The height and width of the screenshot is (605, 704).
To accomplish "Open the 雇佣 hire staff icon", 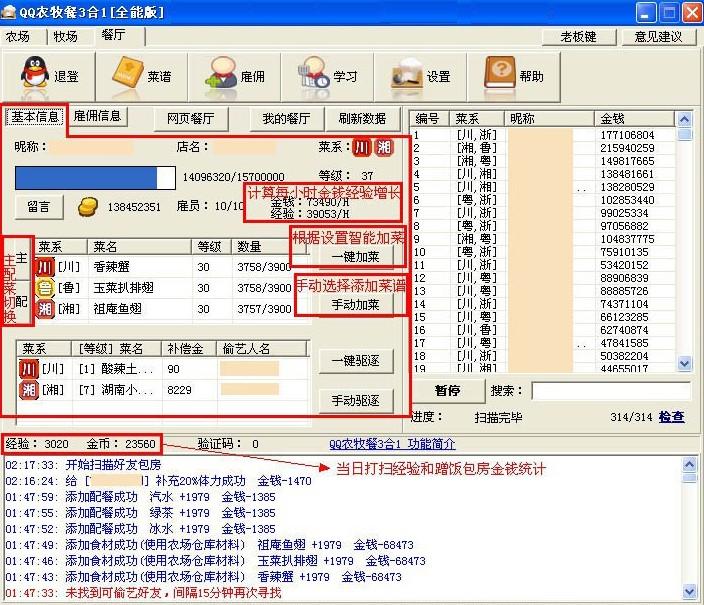I will pos(221,72).
